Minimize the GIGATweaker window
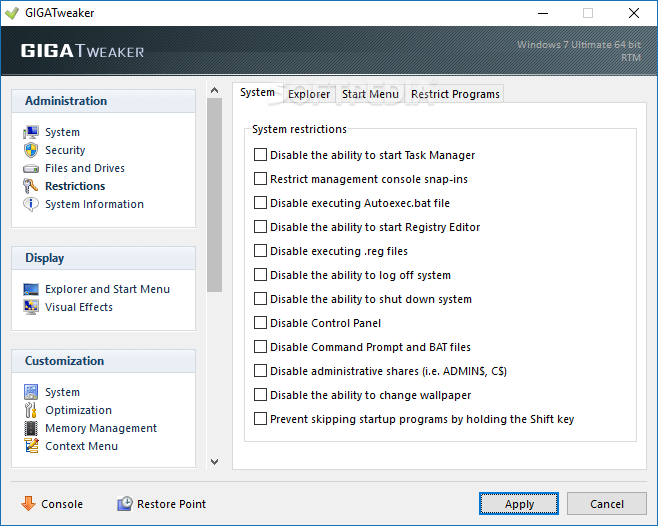 [543, 13]
